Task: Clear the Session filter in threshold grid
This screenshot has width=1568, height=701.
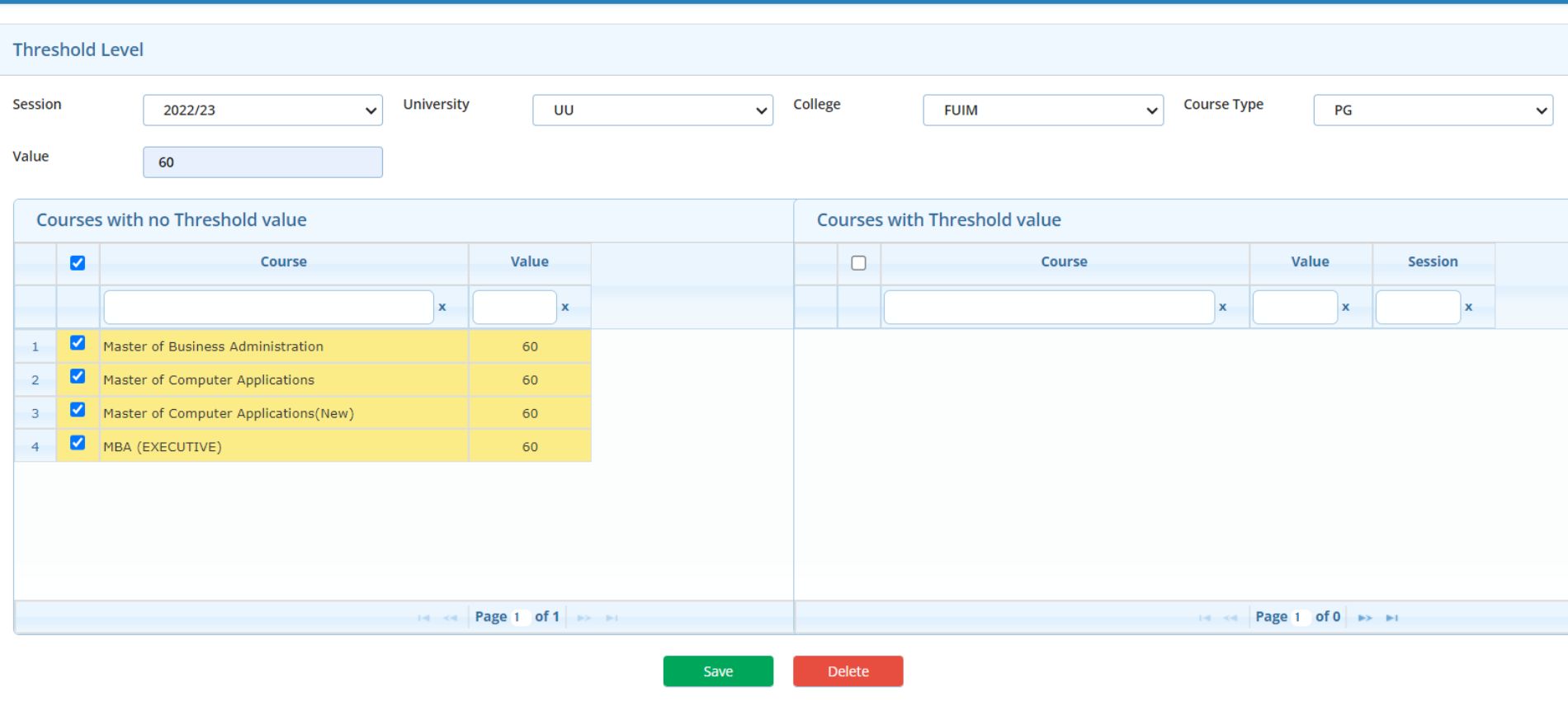Action: [x=1468, y=307]
